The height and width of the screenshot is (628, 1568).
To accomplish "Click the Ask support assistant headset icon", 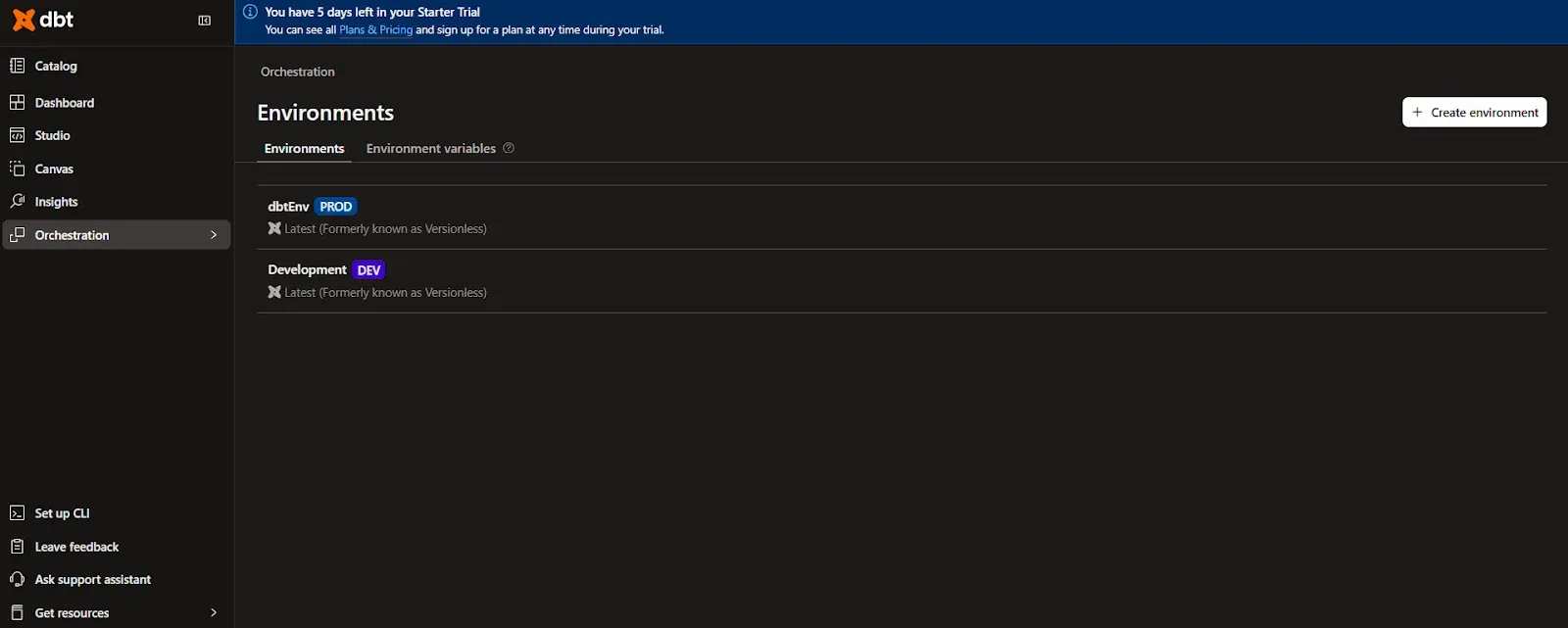I will tap(17, 579).
